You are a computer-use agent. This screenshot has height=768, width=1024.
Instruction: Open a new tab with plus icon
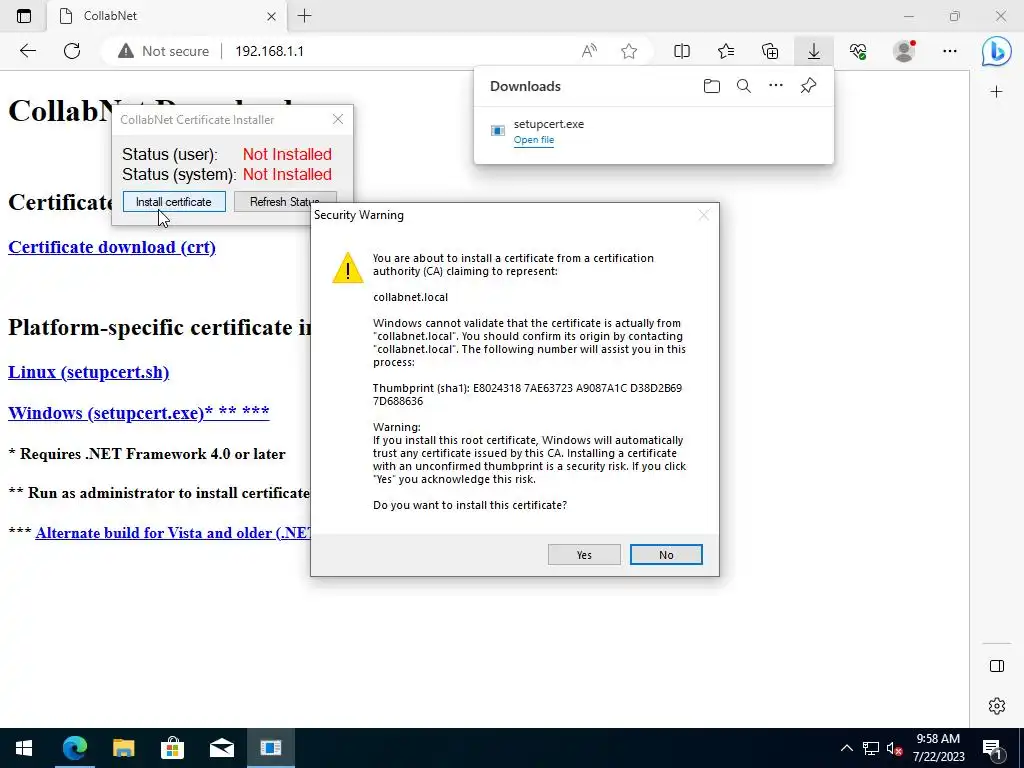point(304,16)
